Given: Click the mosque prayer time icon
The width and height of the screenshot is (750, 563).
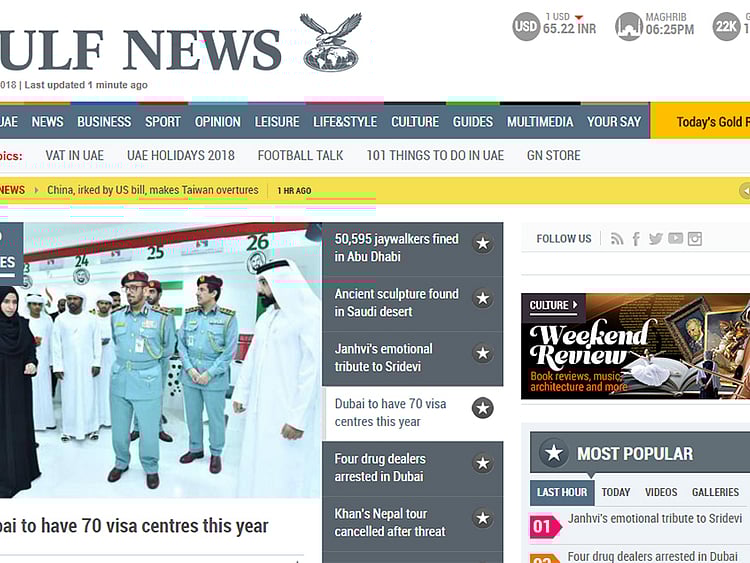Looking at the screenshot, I should 628,27.
